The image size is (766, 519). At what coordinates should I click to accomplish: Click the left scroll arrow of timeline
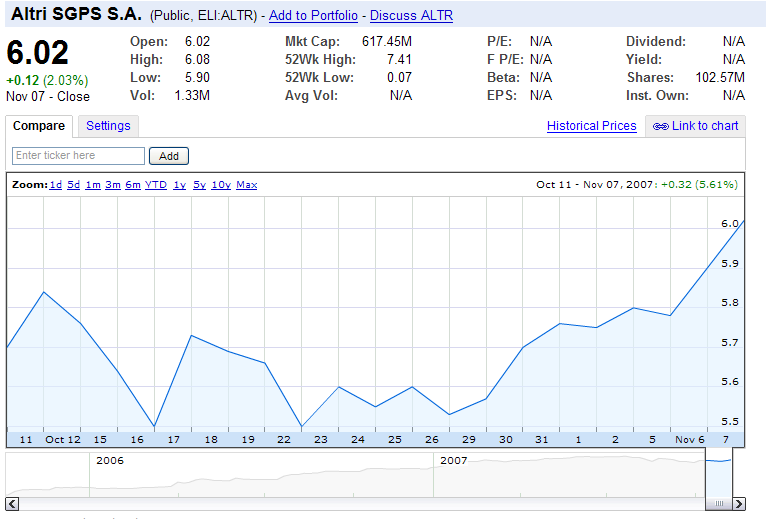(12, 503)
